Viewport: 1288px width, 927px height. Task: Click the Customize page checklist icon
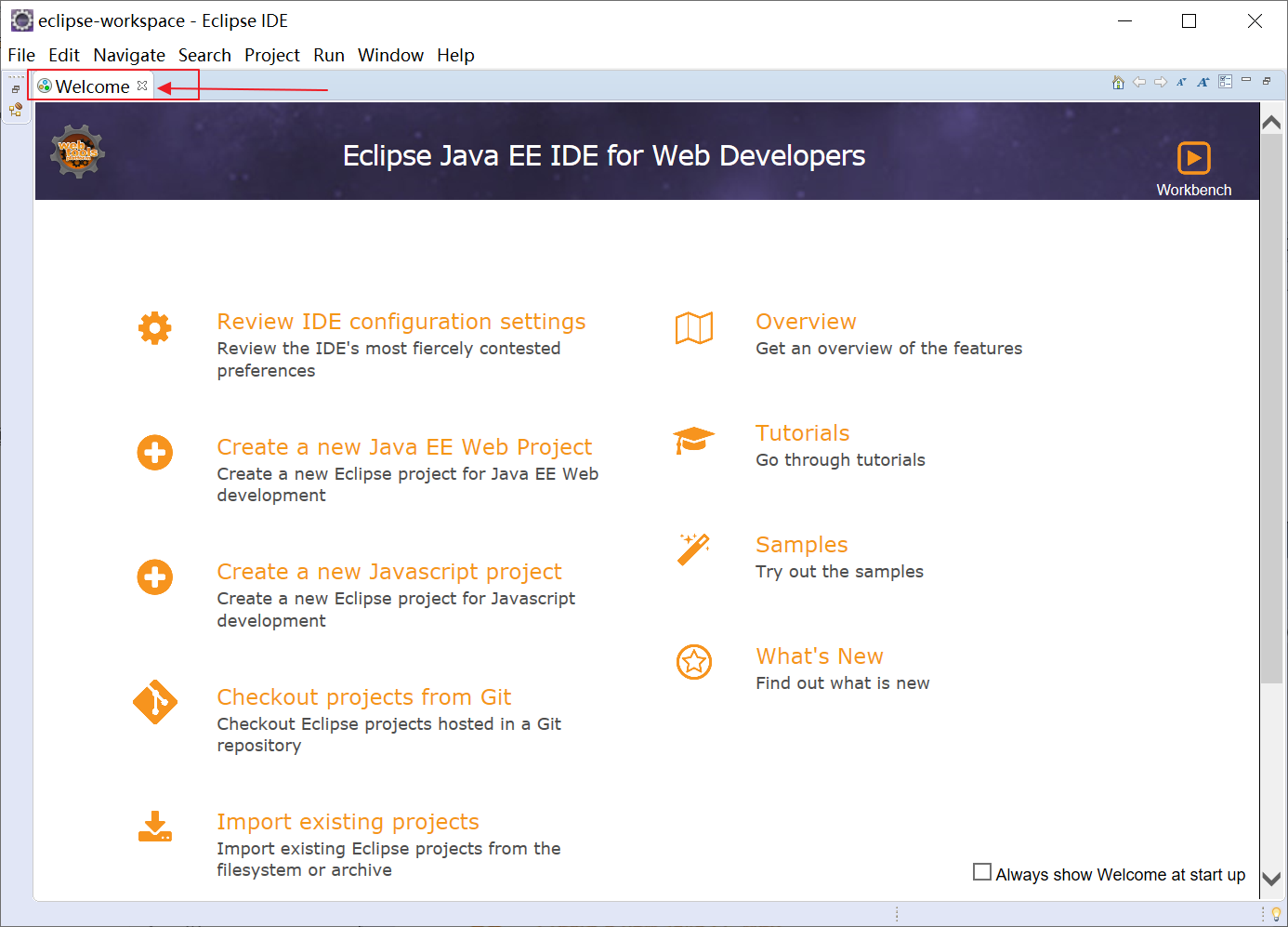pyautogui.click(x=1225, y=82)
